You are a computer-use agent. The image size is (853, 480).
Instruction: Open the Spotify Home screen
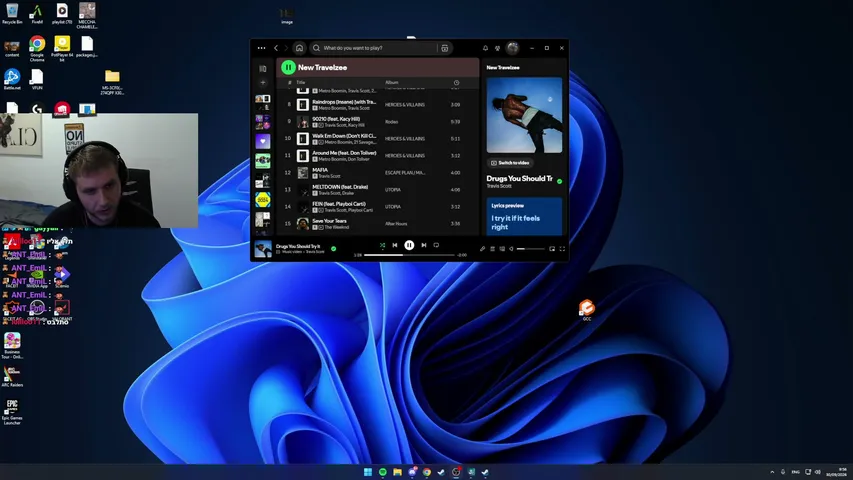pos(299,48)
